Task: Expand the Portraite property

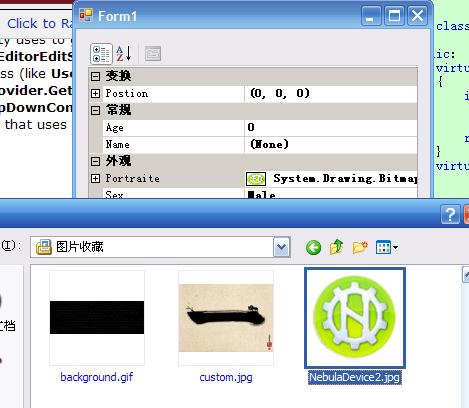Action: tap(95, 179)
